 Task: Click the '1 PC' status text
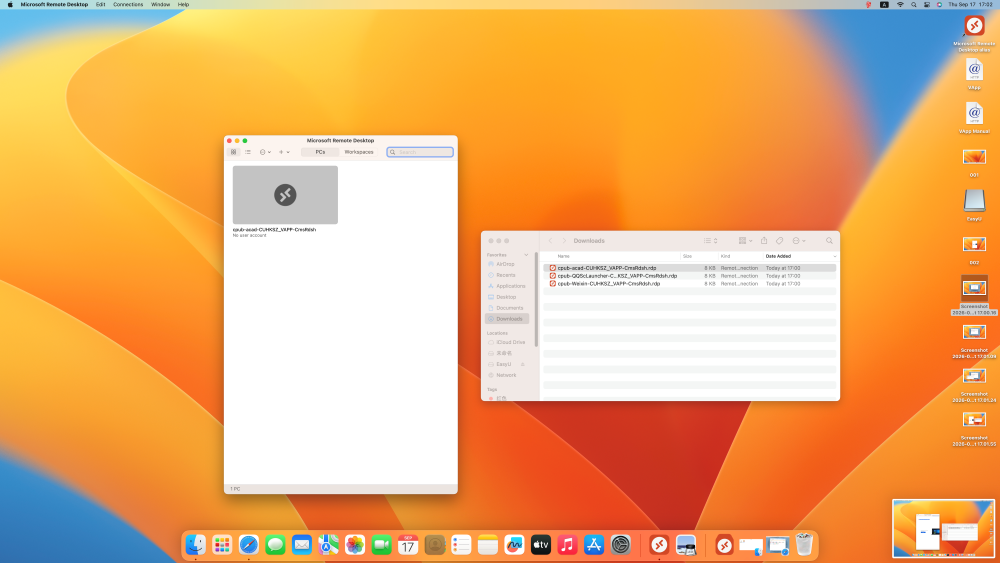pos(235,488)
